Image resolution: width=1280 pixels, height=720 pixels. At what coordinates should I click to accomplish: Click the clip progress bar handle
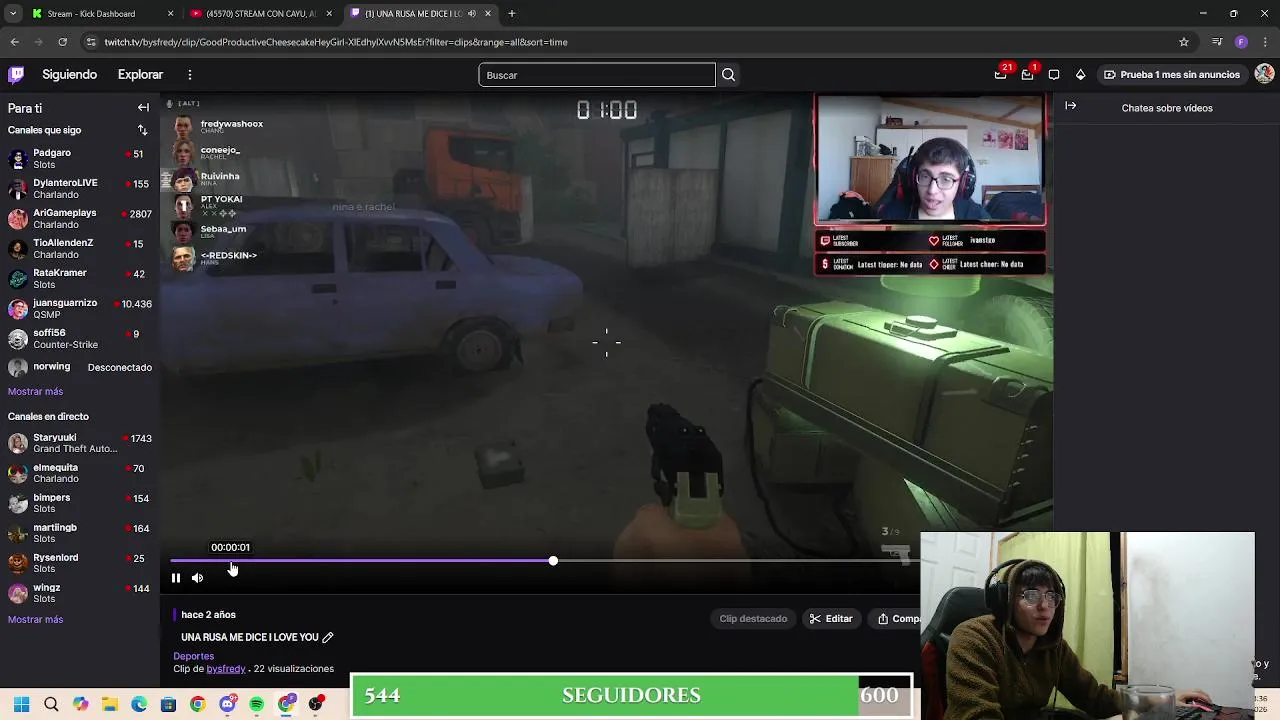[x=553, y=561]
